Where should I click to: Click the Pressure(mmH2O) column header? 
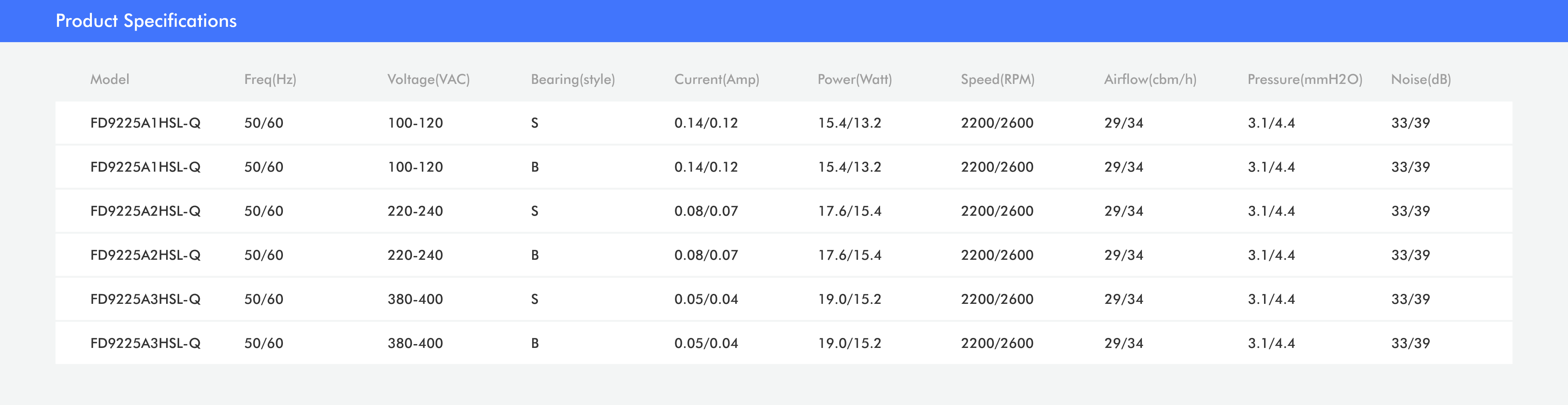1305,79
